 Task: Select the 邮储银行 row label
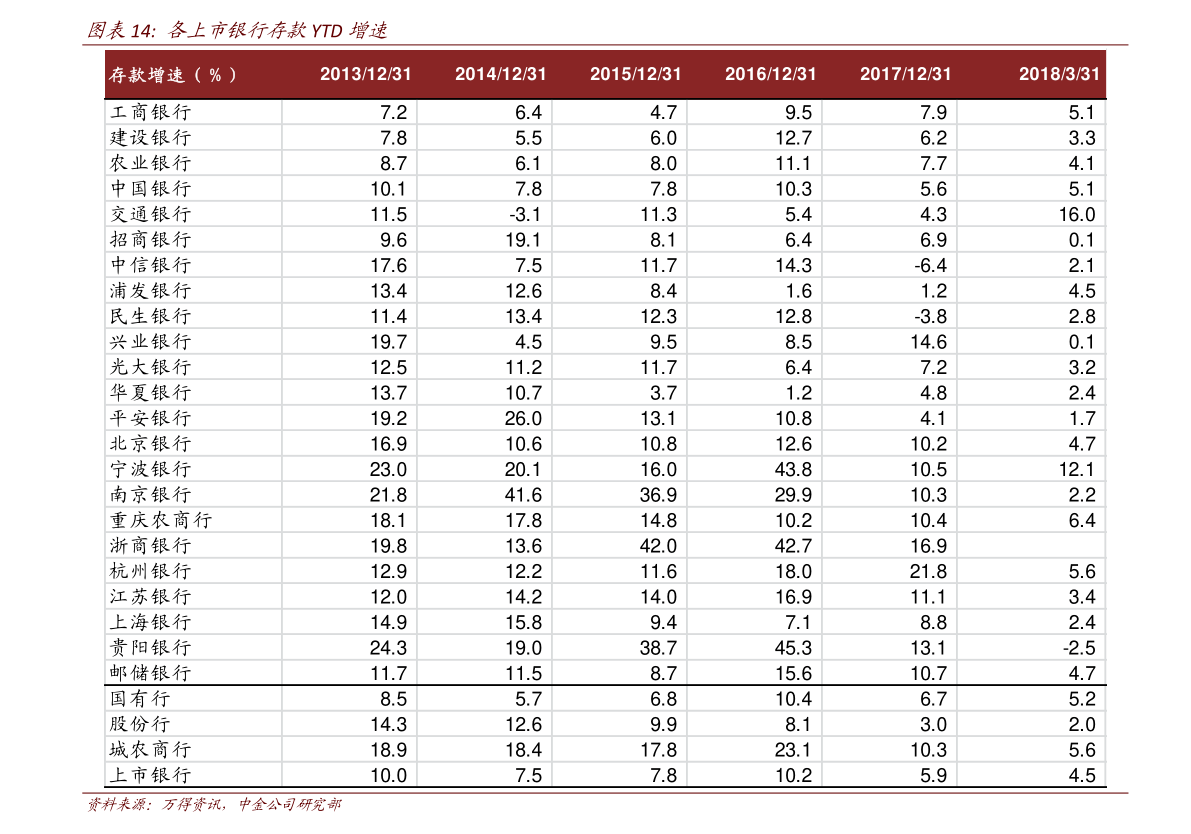150,673
